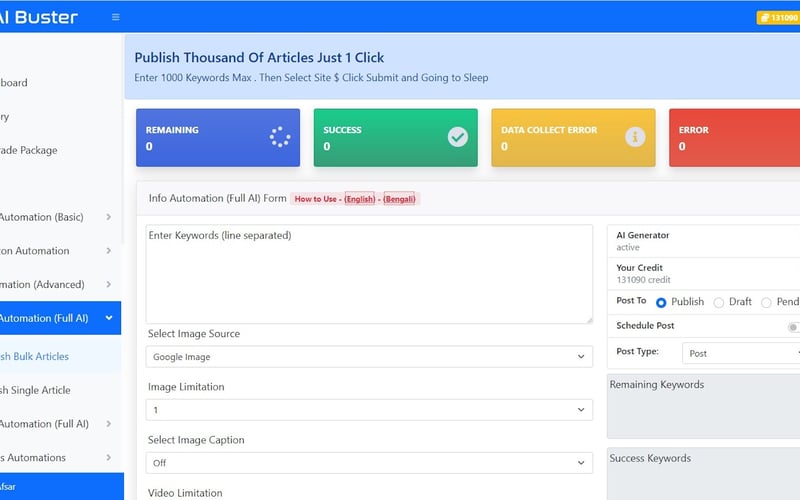800x500 pixels.
Task: Click the Data Collect Error info icon
Action: click(635, 137)
